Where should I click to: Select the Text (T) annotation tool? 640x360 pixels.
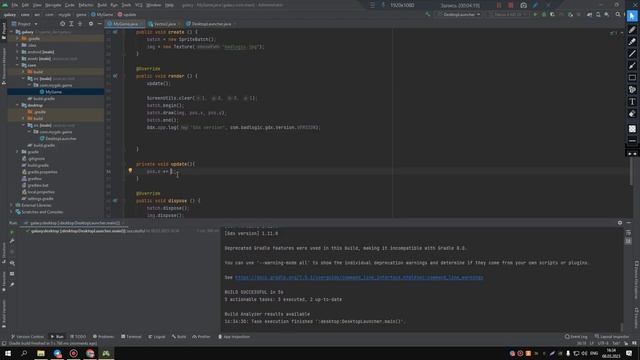(632, 102)
